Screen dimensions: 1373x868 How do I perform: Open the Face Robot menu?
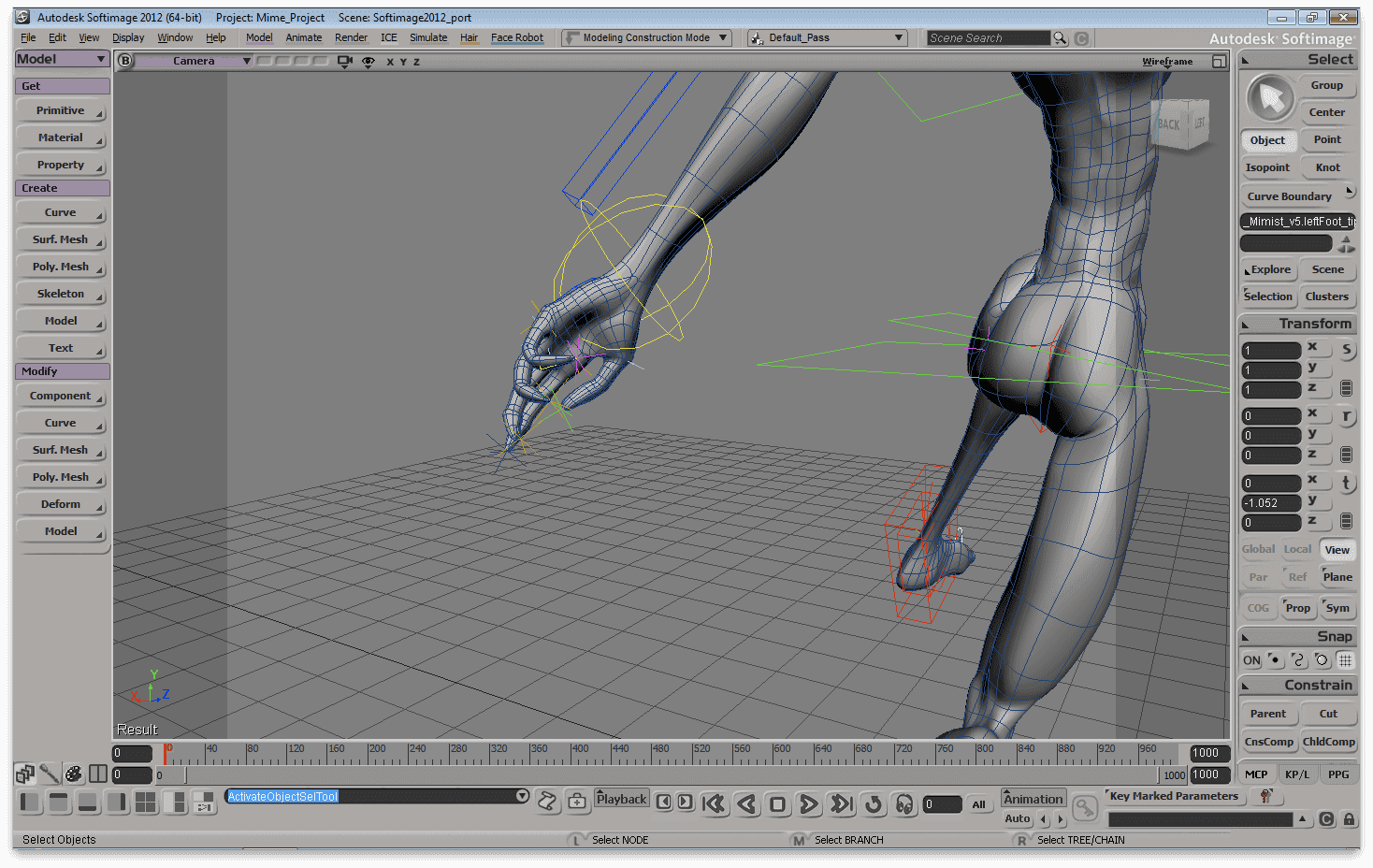(x=517, y=38)
